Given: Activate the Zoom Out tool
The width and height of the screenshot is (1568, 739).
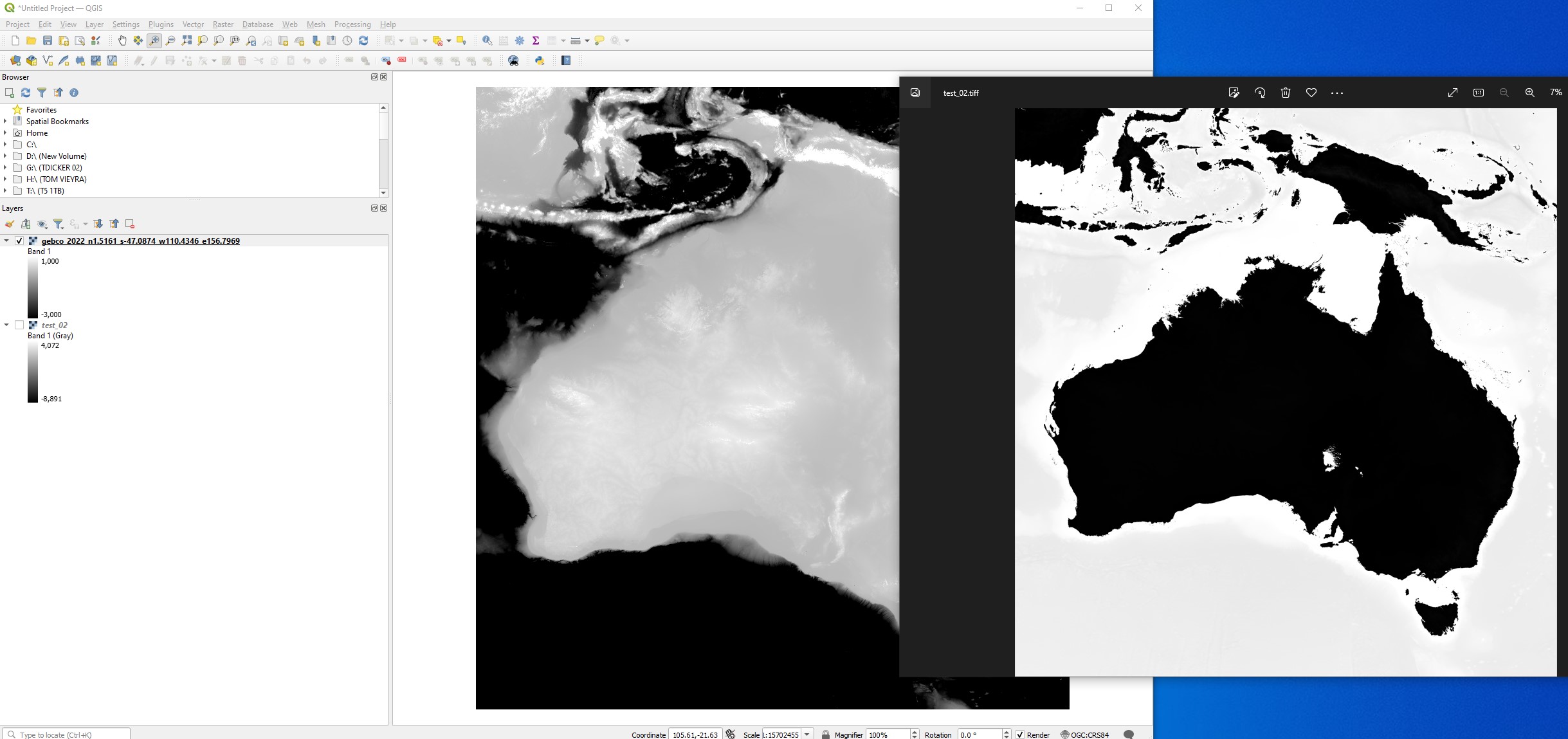Looking at the screenshot, I should coord(170,41).
